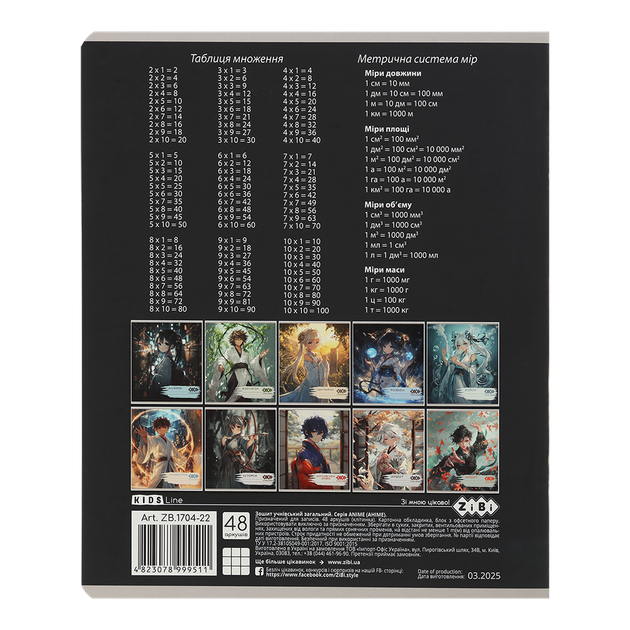Viewport: 630px width, 630px height.
Task: Select thumbnail of blue-haired boy in red kimono
Action: click(315, 449)
